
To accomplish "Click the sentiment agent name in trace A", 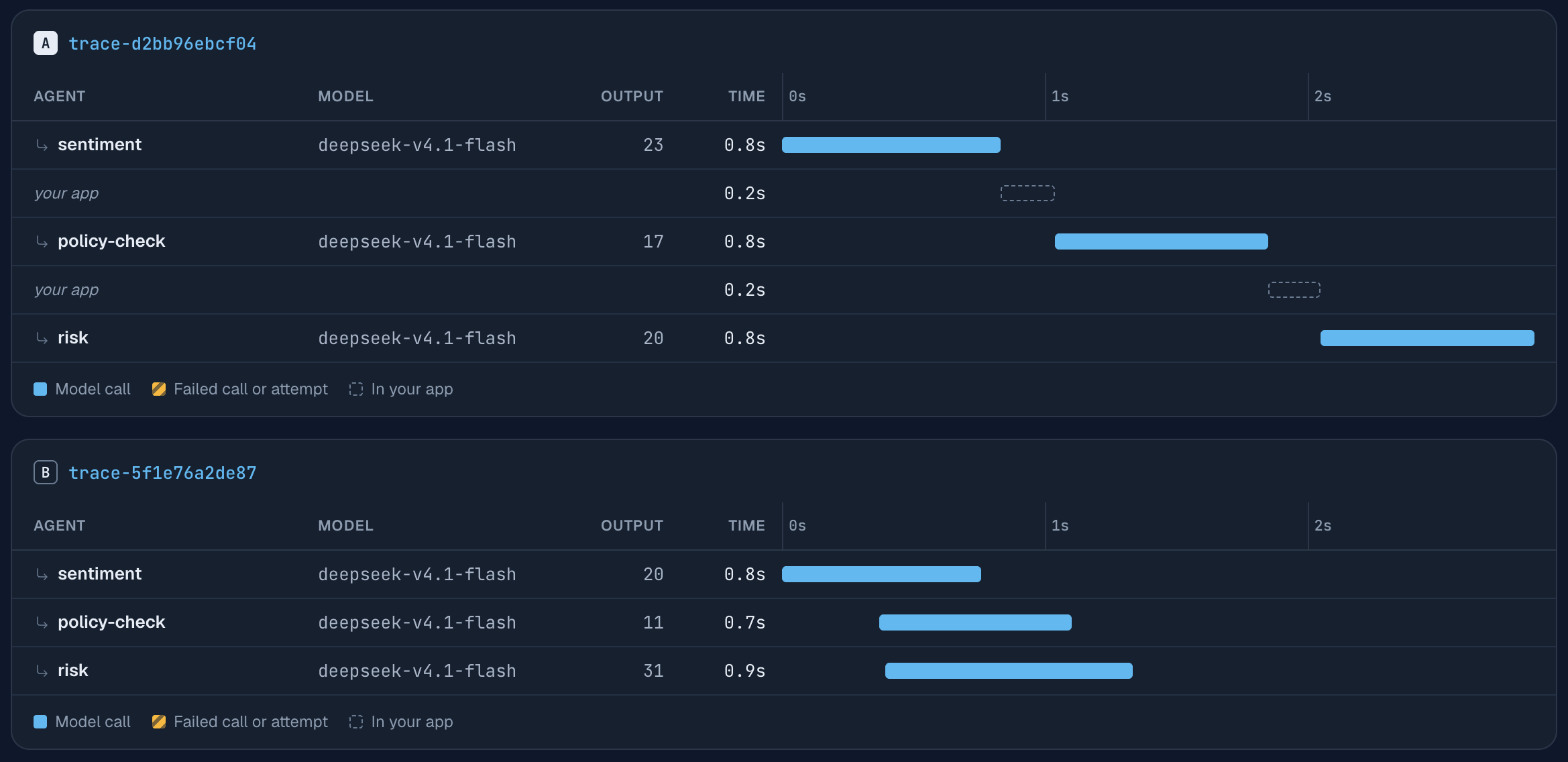I will (x=100, y=145).
